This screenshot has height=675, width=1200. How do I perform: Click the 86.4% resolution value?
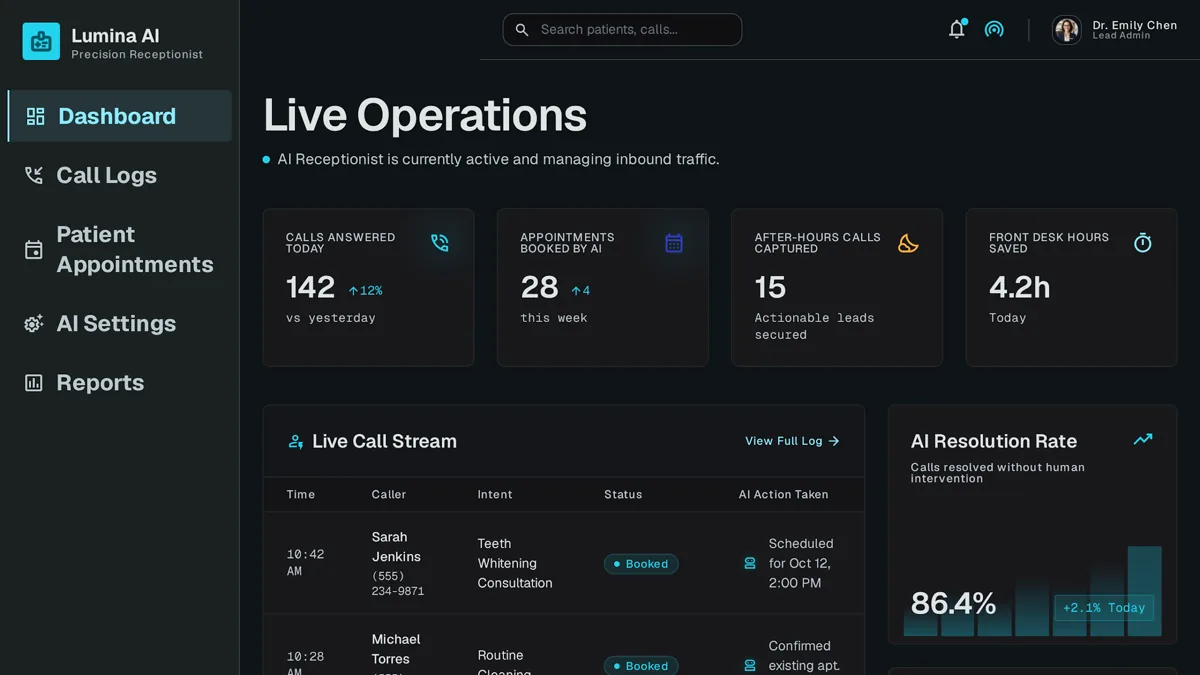(953, 603)
